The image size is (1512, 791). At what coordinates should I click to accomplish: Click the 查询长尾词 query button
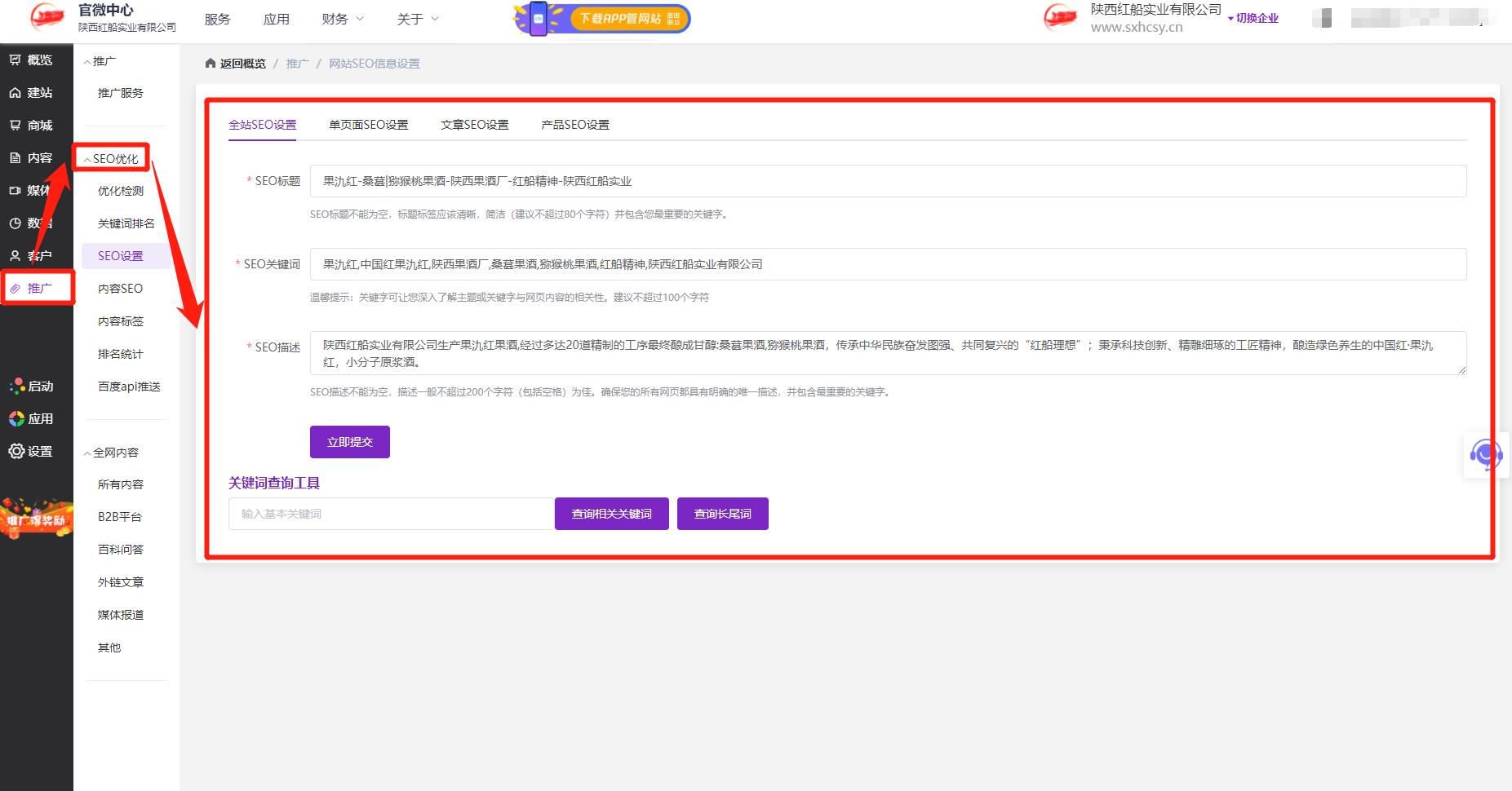(x=722, y=513)
